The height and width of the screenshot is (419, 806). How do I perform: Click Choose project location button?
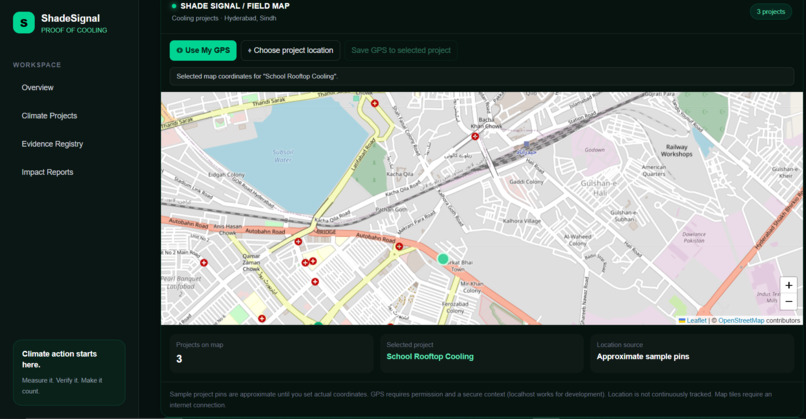point(290,50)
